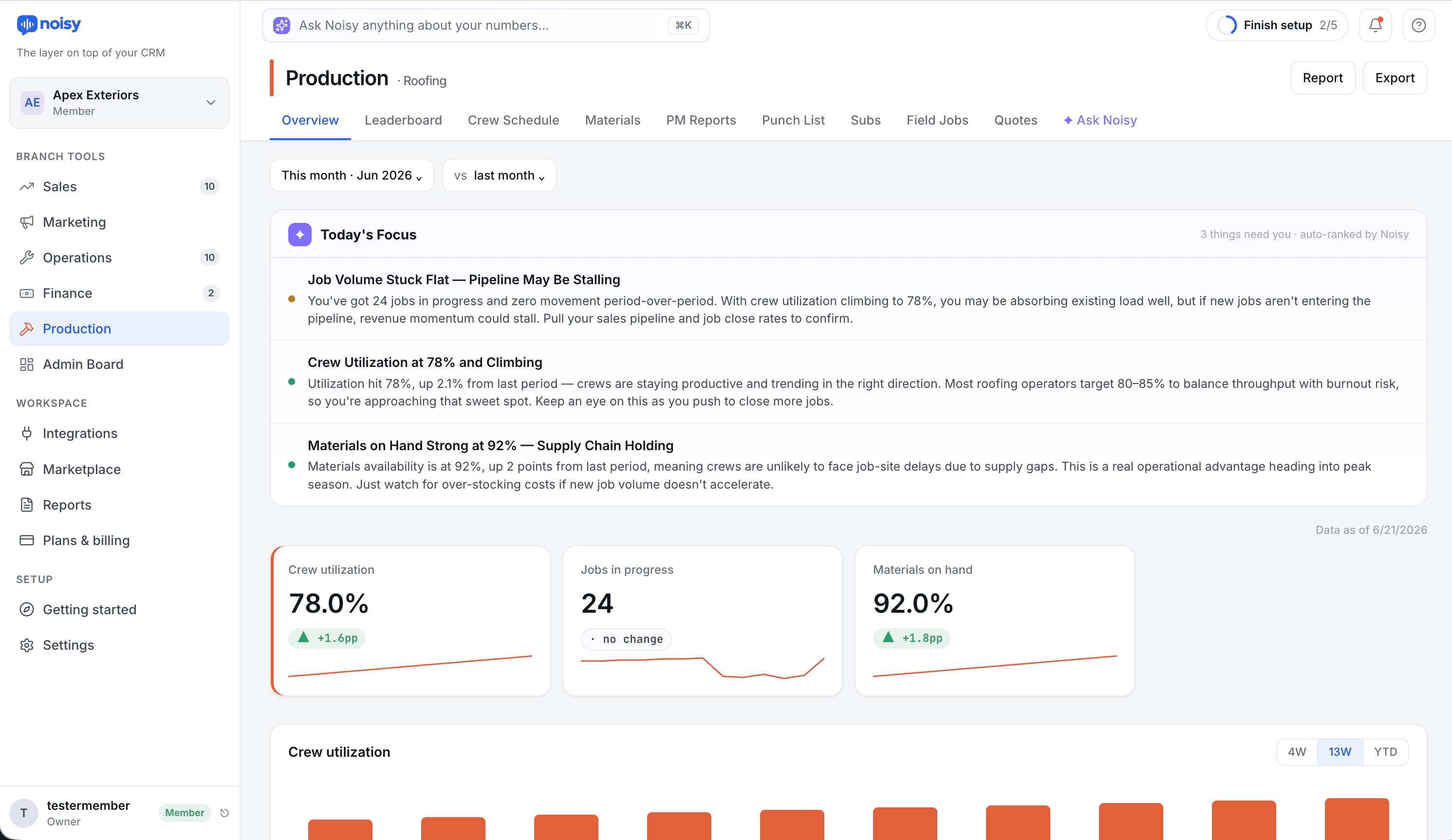Click the Noisy logo in sidebar
The height and width of the screenshot is (840, 1452).
point(49,24)
